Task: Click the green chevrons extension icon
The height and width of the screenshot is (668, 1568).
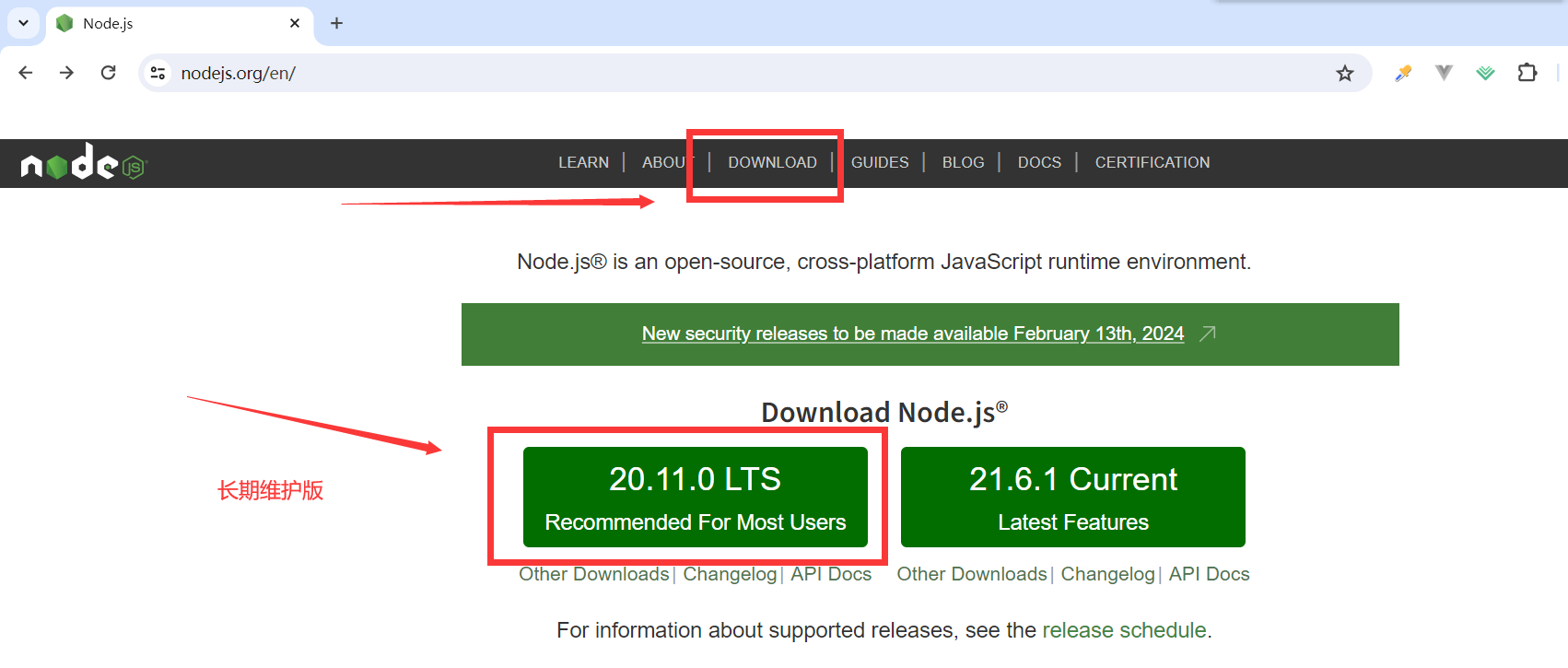Action: (1485, 73)
